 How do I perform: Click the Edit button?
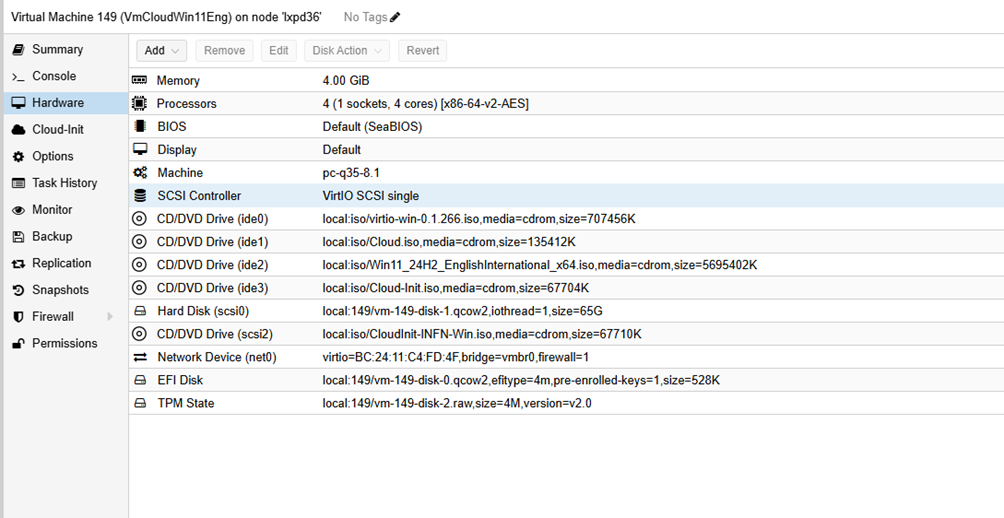[x=279, y=51]
